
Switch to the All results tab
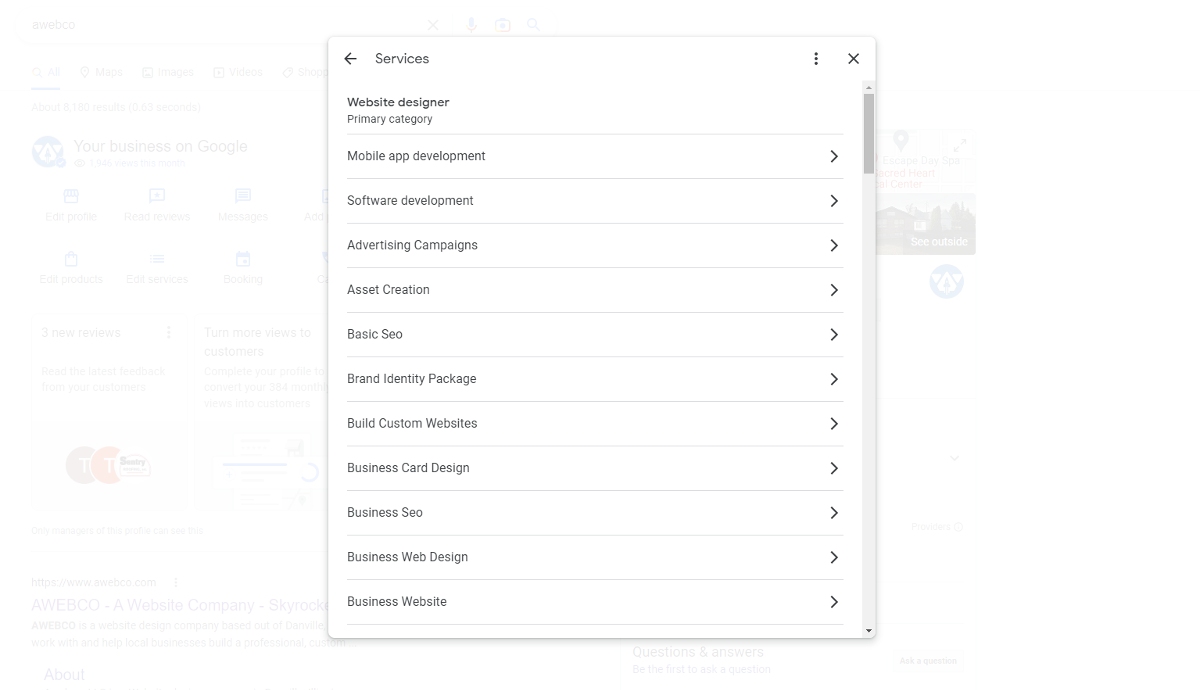tap(46, 72)
